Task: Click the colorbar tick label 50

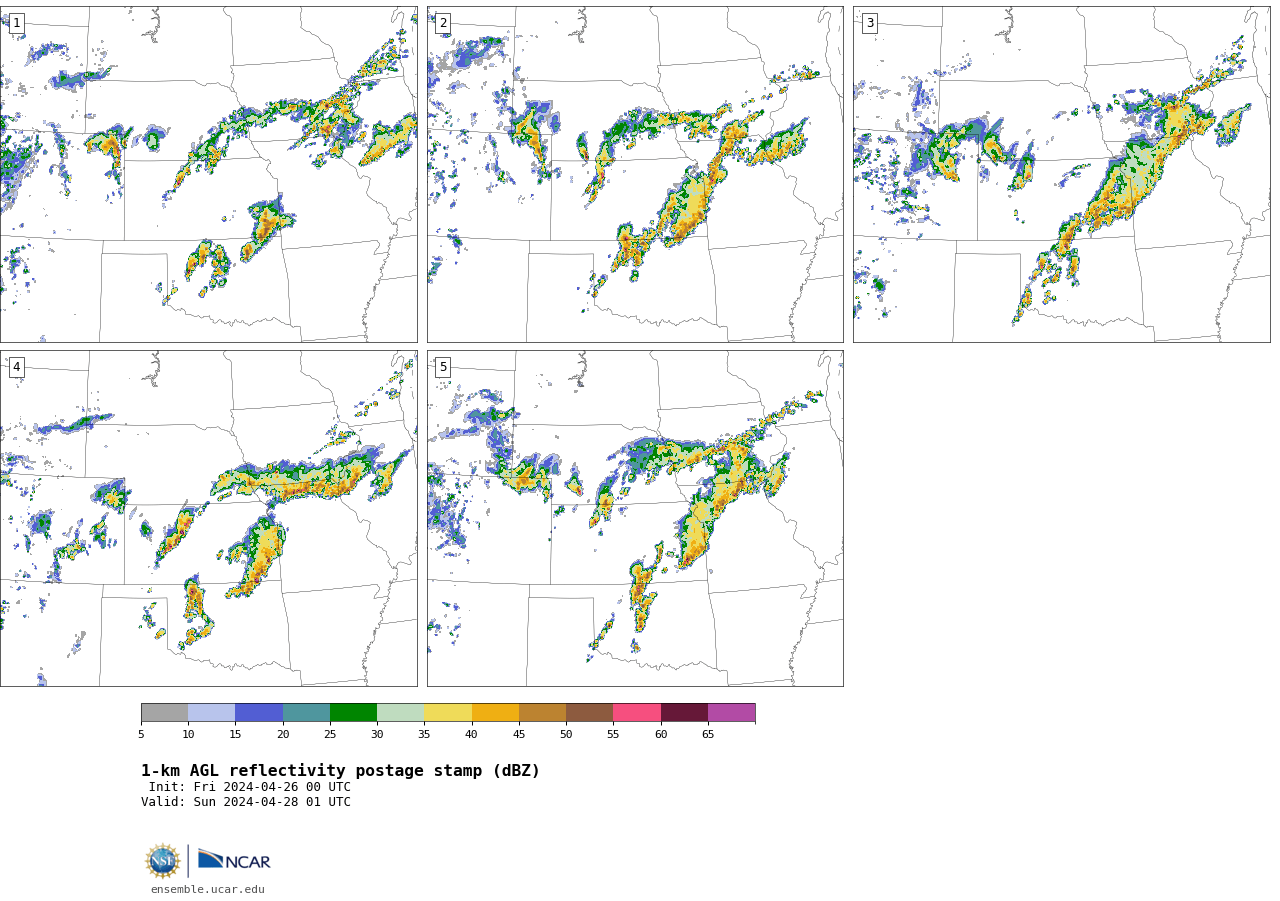Action: click(566, 735)
